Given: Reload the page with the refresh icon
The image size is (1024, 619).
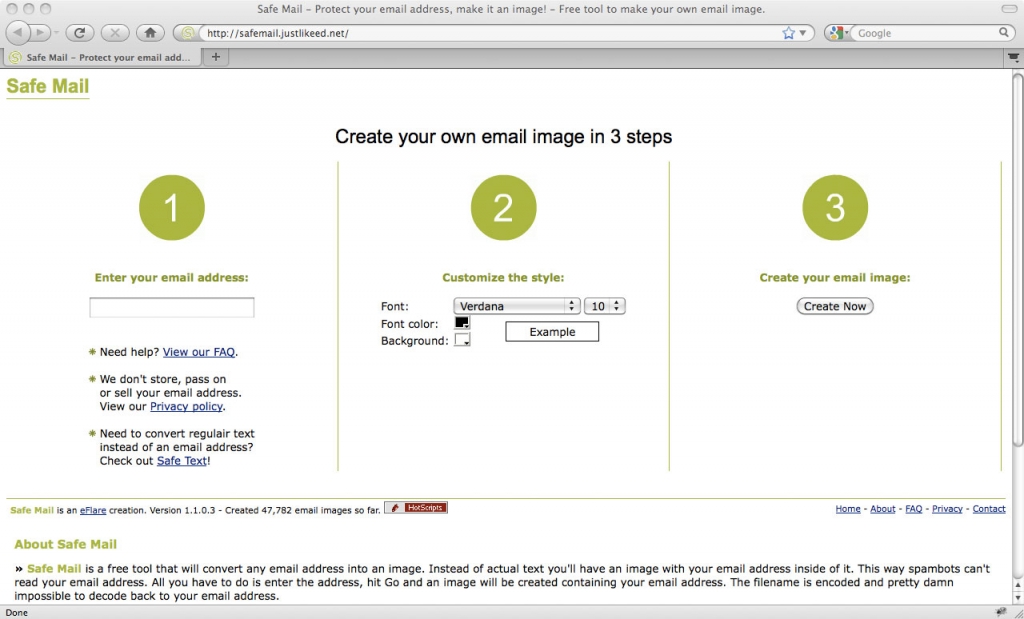Looking at the screenshot, I should click(80, 33).
